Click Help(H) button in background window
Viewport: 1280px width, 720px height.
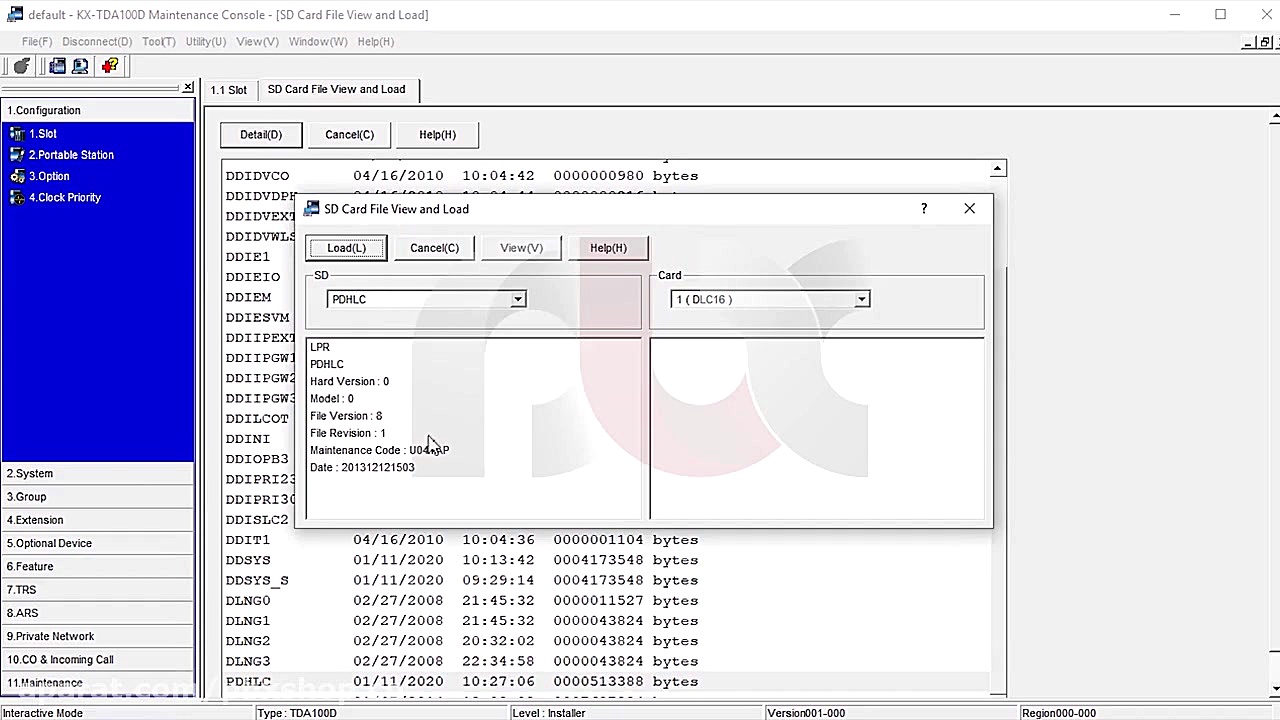point(437,134)
